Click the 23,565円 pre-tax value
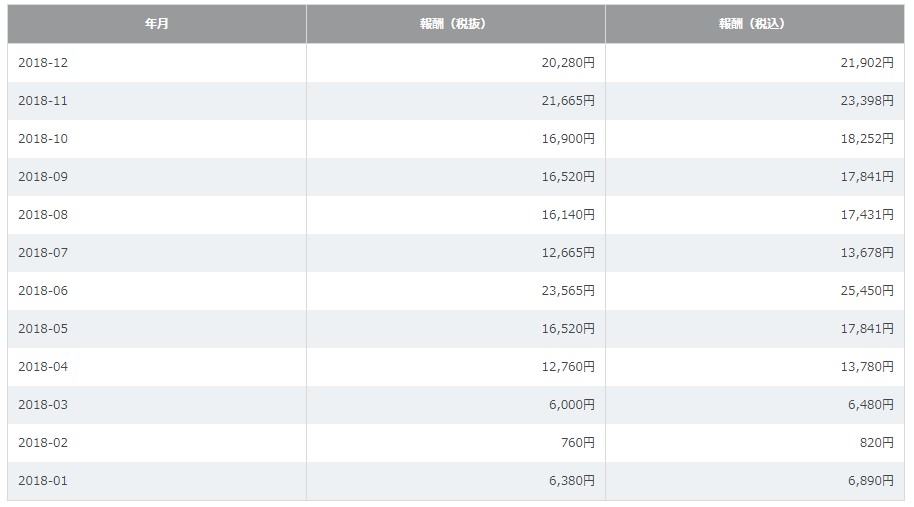914x507 pixels. (x=567, y=291)
